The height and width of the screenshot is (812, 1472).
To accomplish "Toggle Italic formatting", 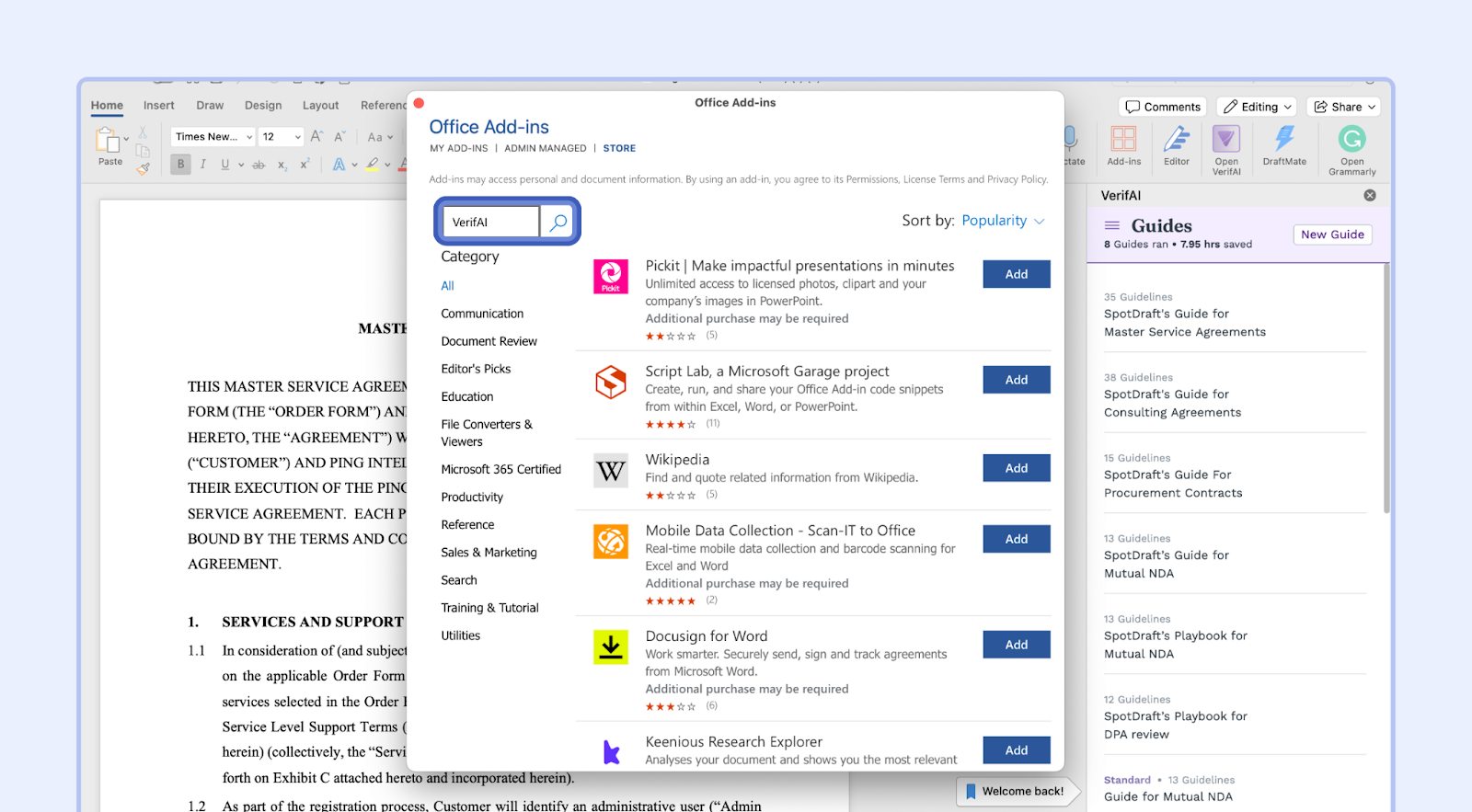I will coord(202,165).
